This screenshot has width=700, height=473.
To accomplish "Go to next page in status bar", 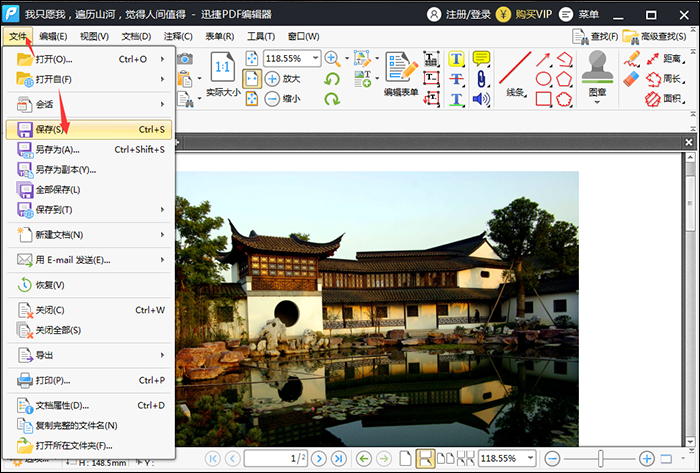I will (318, 458).
